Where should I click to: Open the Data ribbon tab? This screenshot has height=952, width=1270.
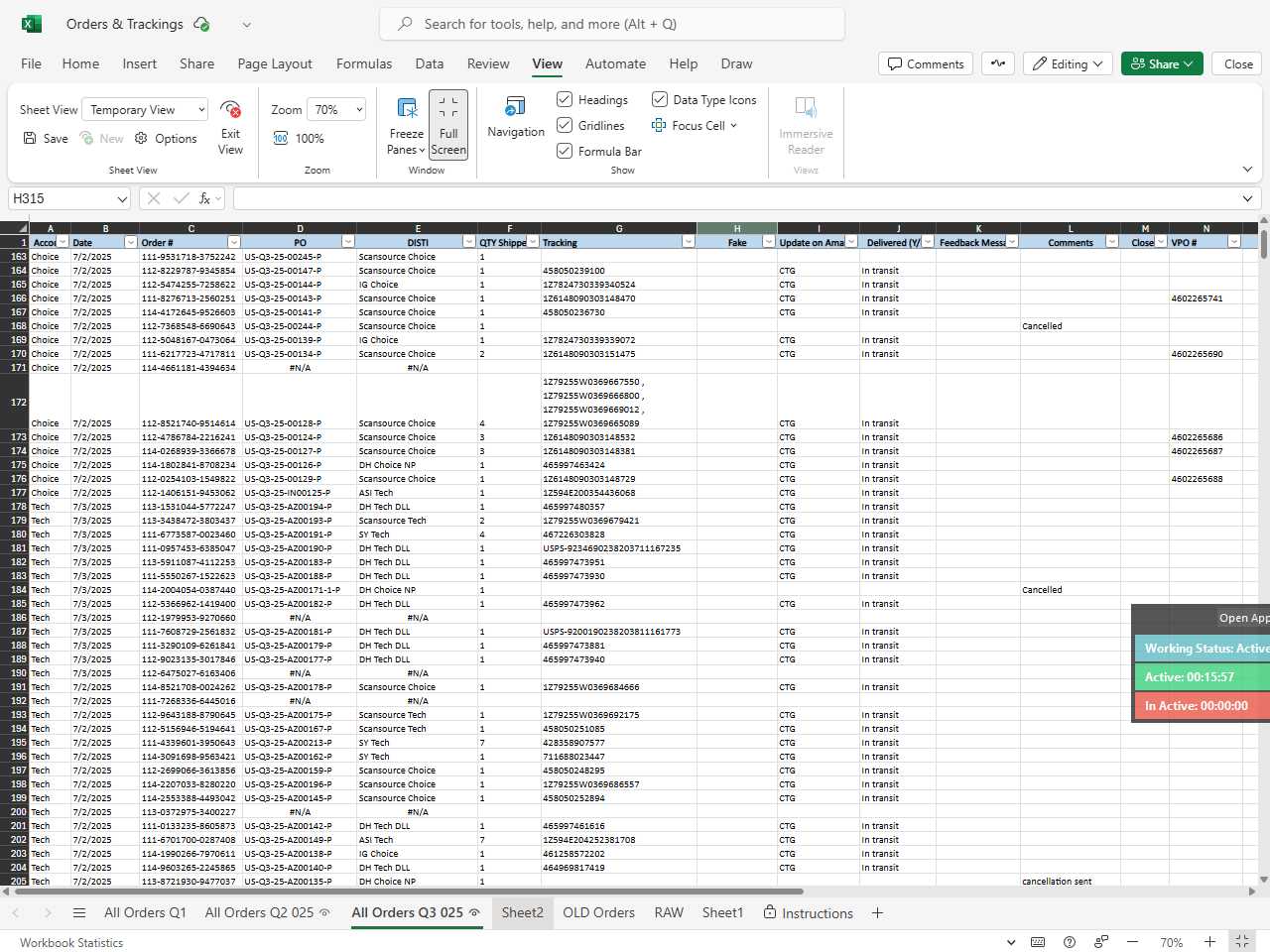(x=430, y=63)
